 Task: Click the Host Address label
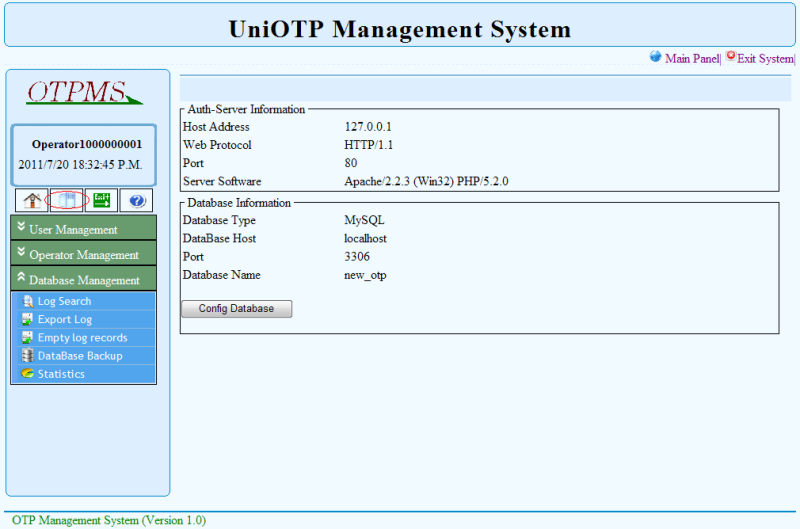tap(216, 127)
